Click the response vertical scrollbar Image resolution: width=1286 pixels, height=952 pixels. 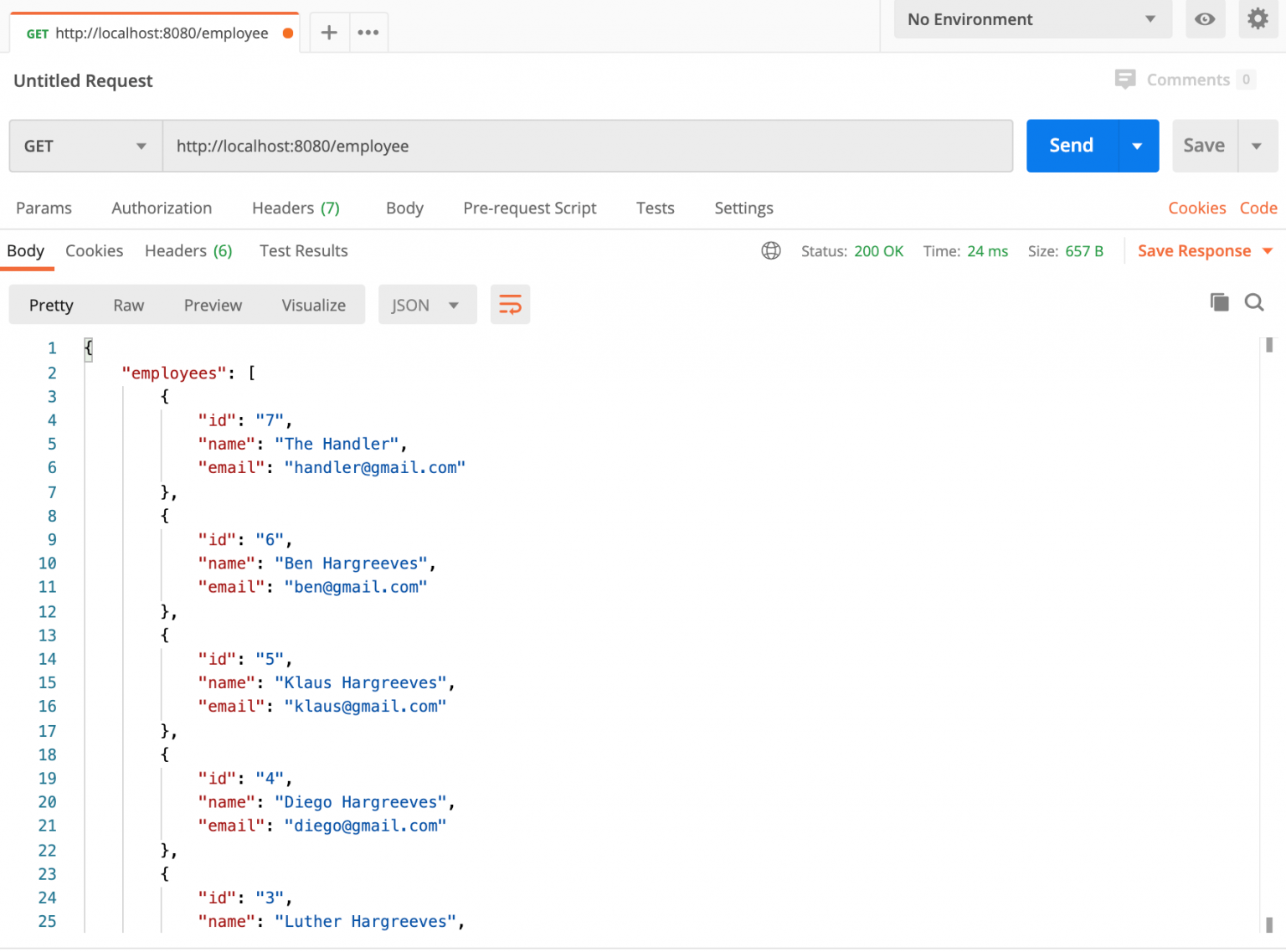point(1269,635)
